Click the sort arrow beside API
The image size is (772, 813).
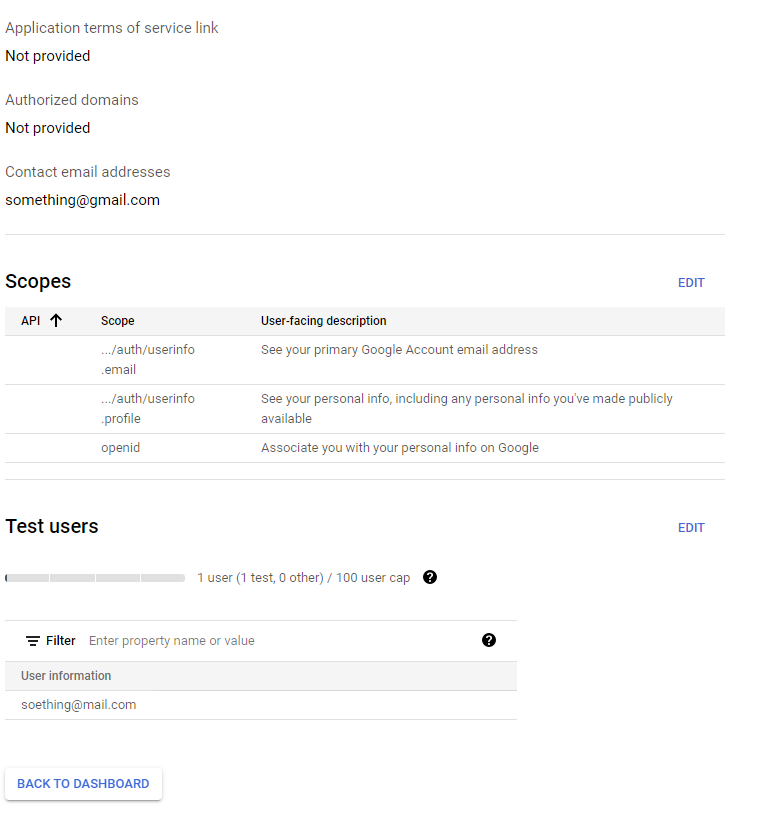tap(56, 321)
